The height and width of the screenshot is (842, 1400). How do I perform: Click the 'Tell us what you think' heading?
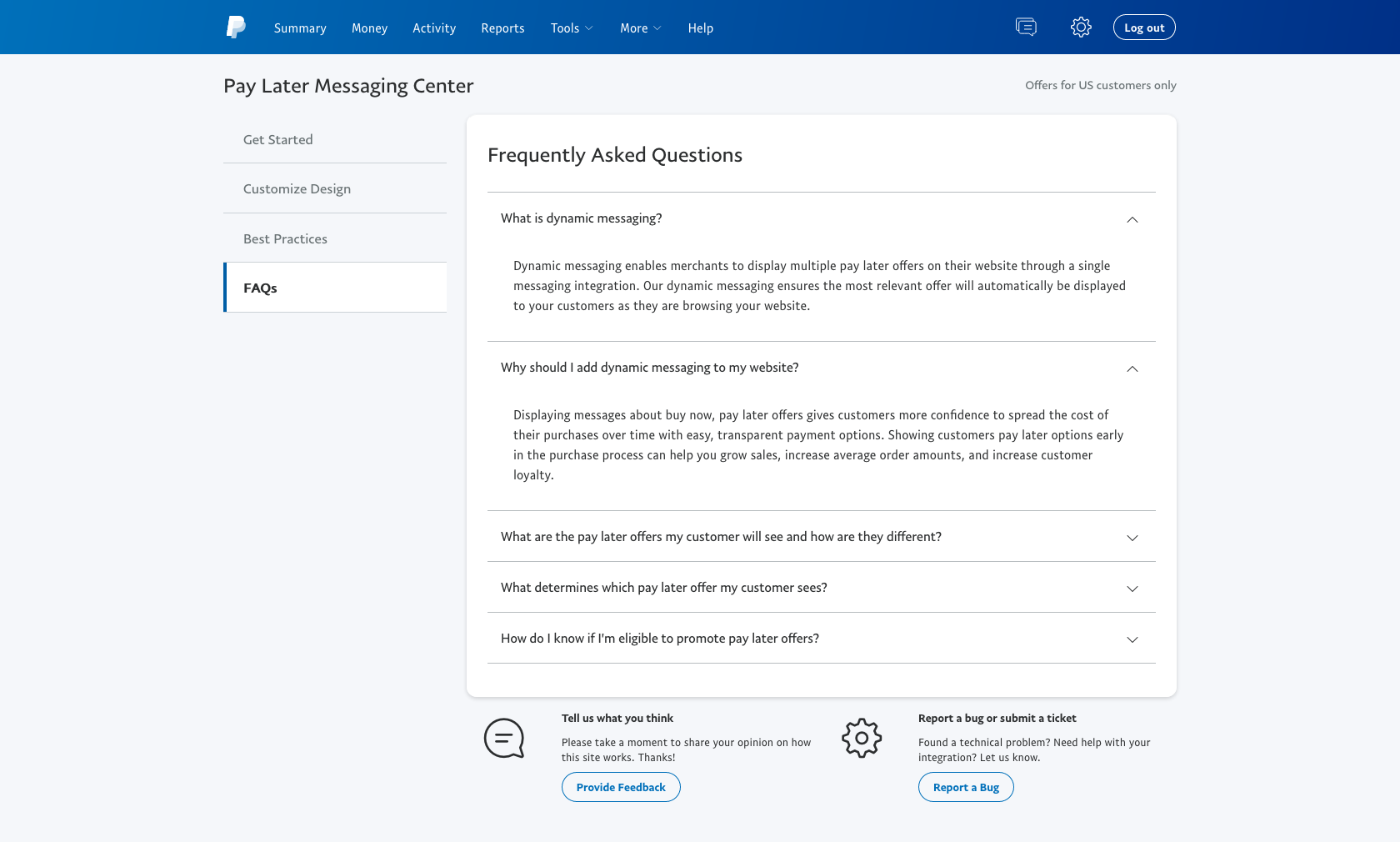point(617,718)
